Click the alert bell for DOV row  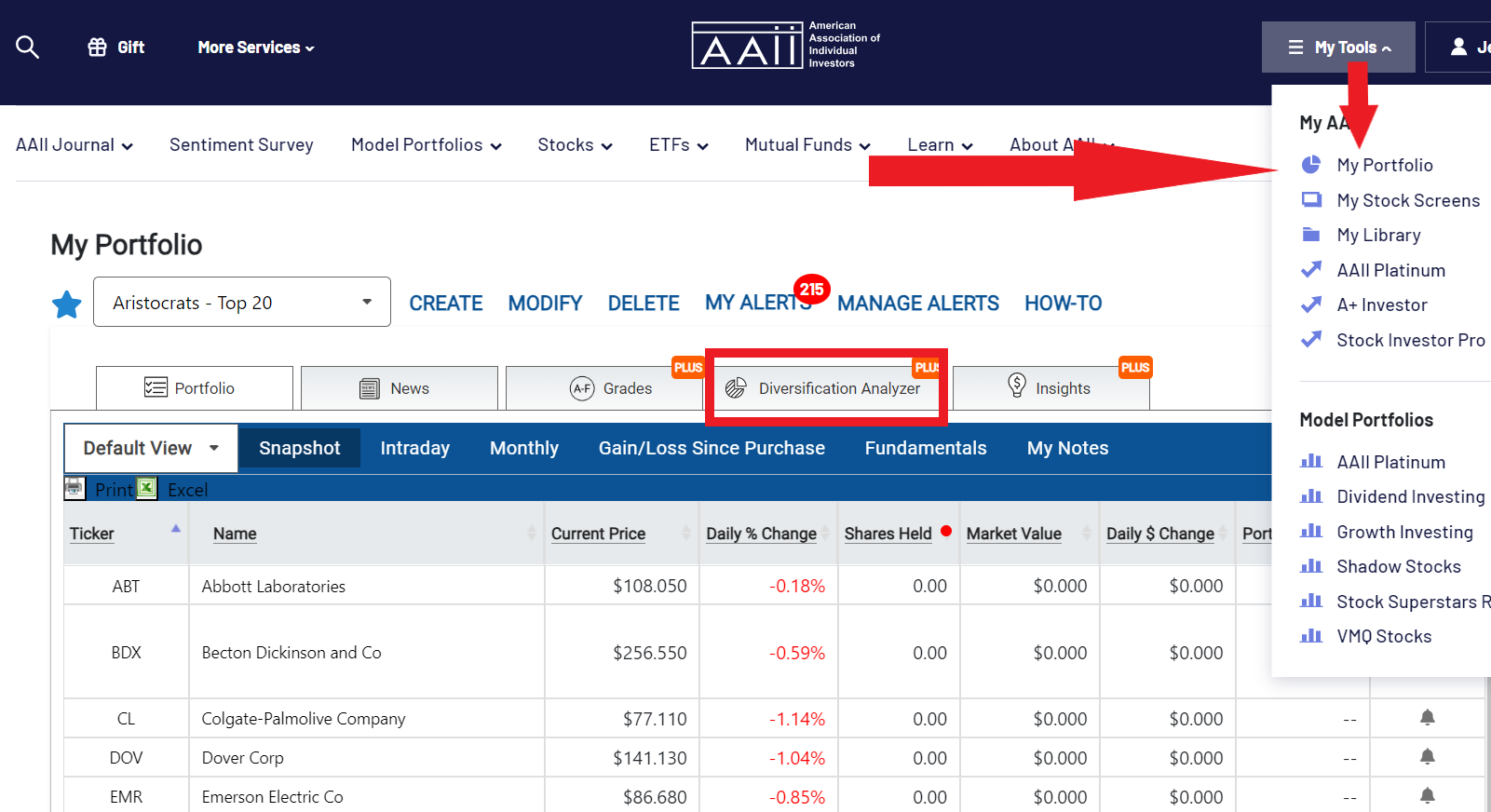click(1427, 756)
